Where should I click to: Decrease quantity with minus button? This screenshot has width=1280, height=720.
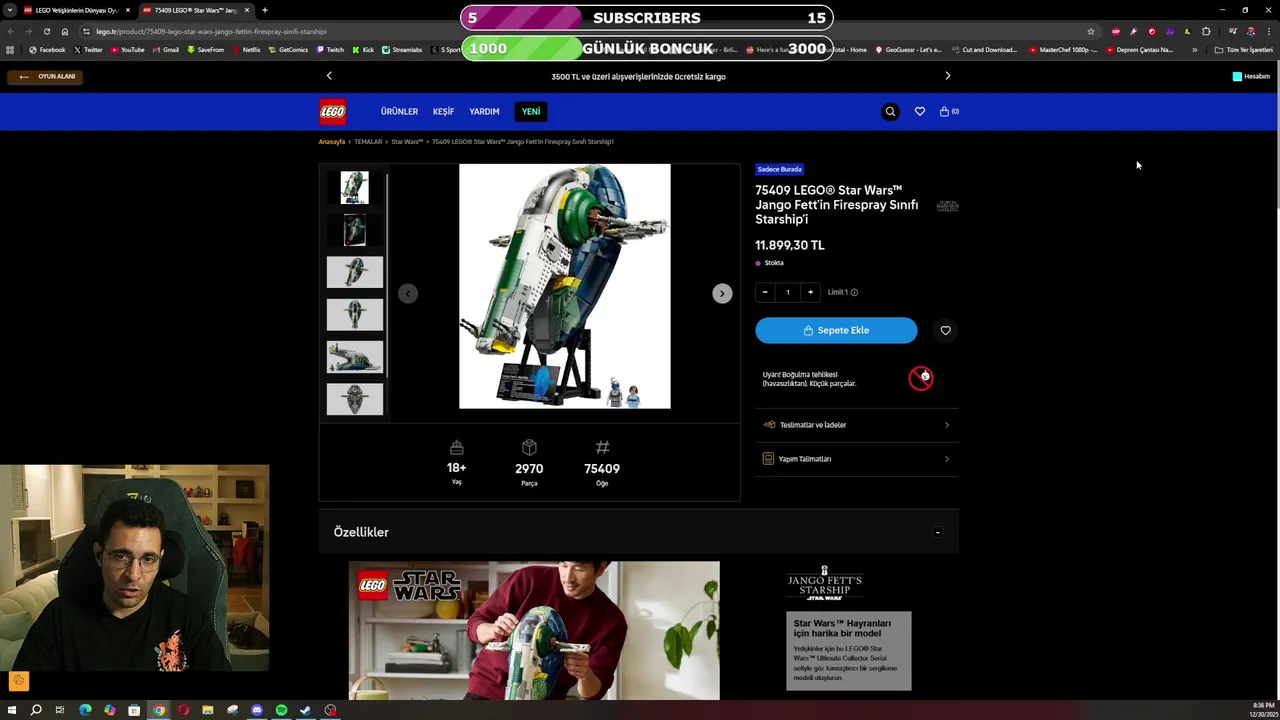(765, 292)
